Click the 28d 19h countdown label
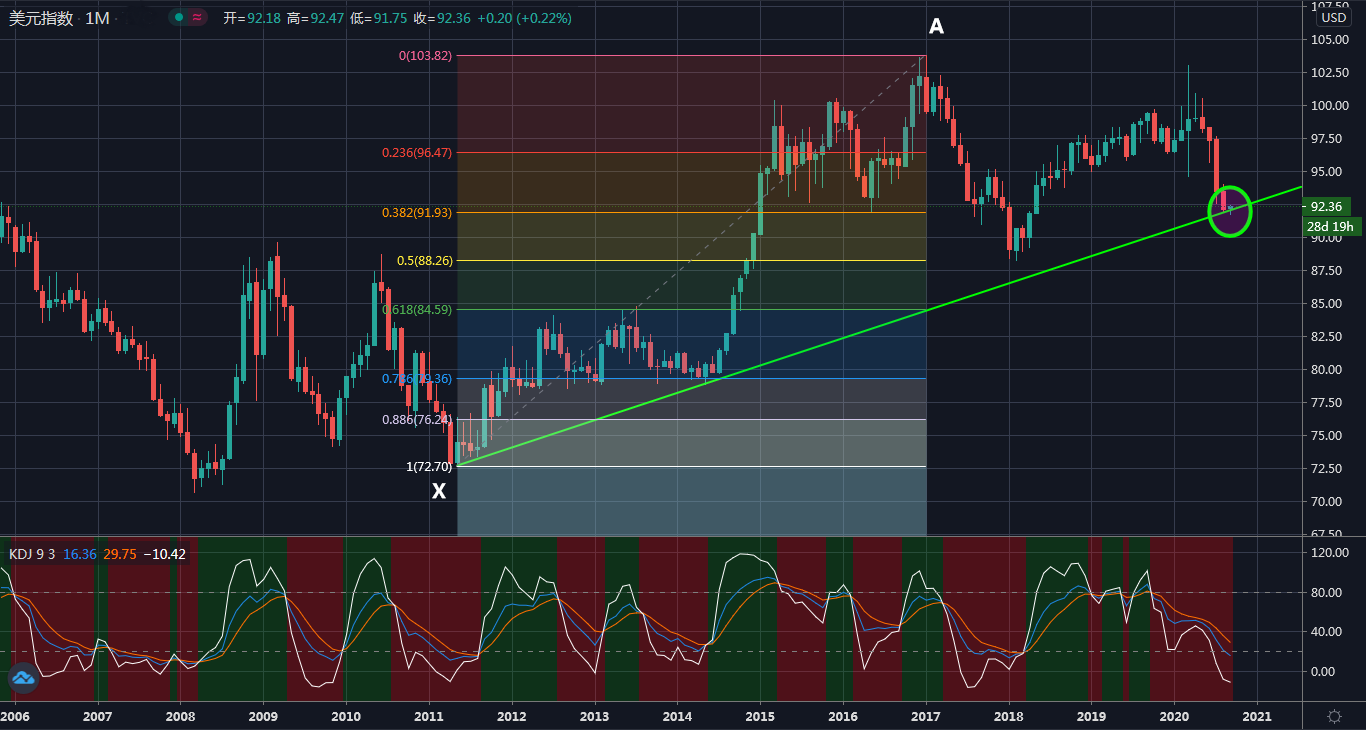 click(1329, 227)
